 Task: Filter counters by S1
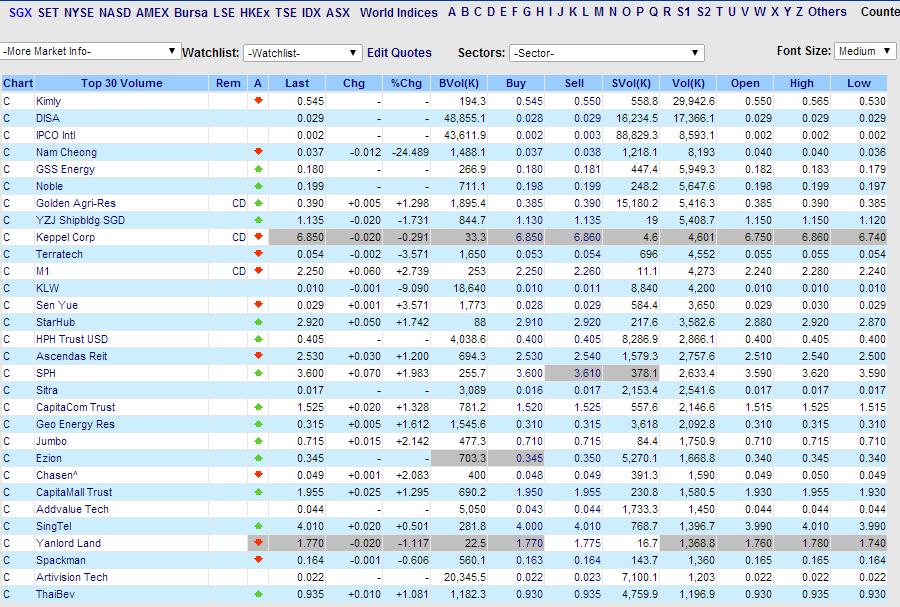click(684, 11)
